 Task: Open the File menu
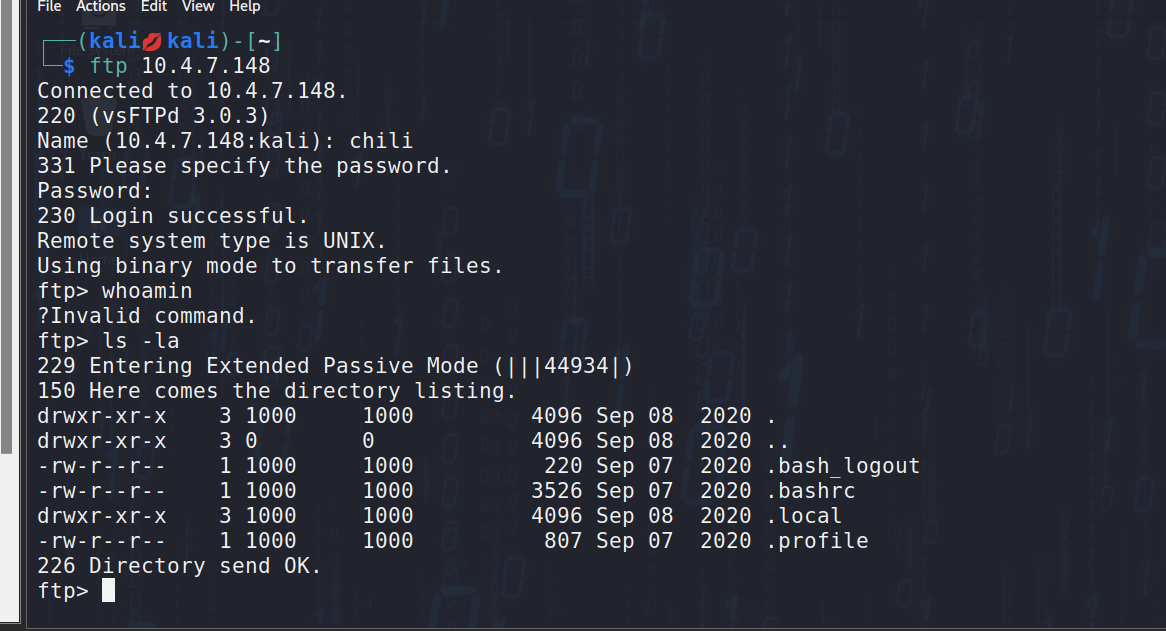click(49, 6)
